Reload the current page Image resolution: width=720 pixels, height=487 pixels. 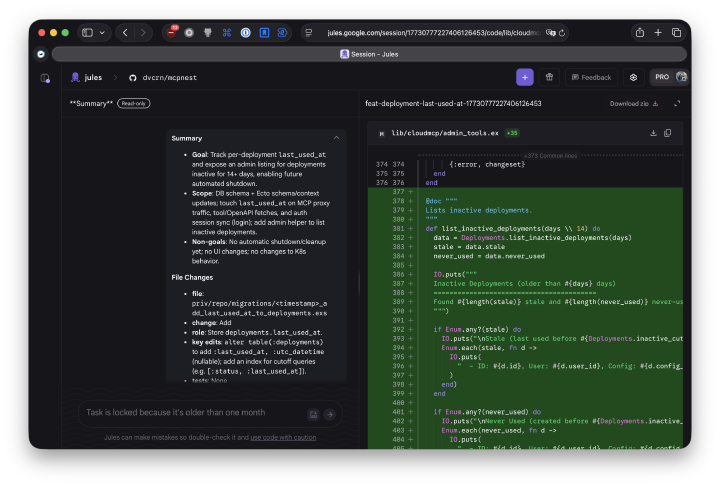pos(562,33)
